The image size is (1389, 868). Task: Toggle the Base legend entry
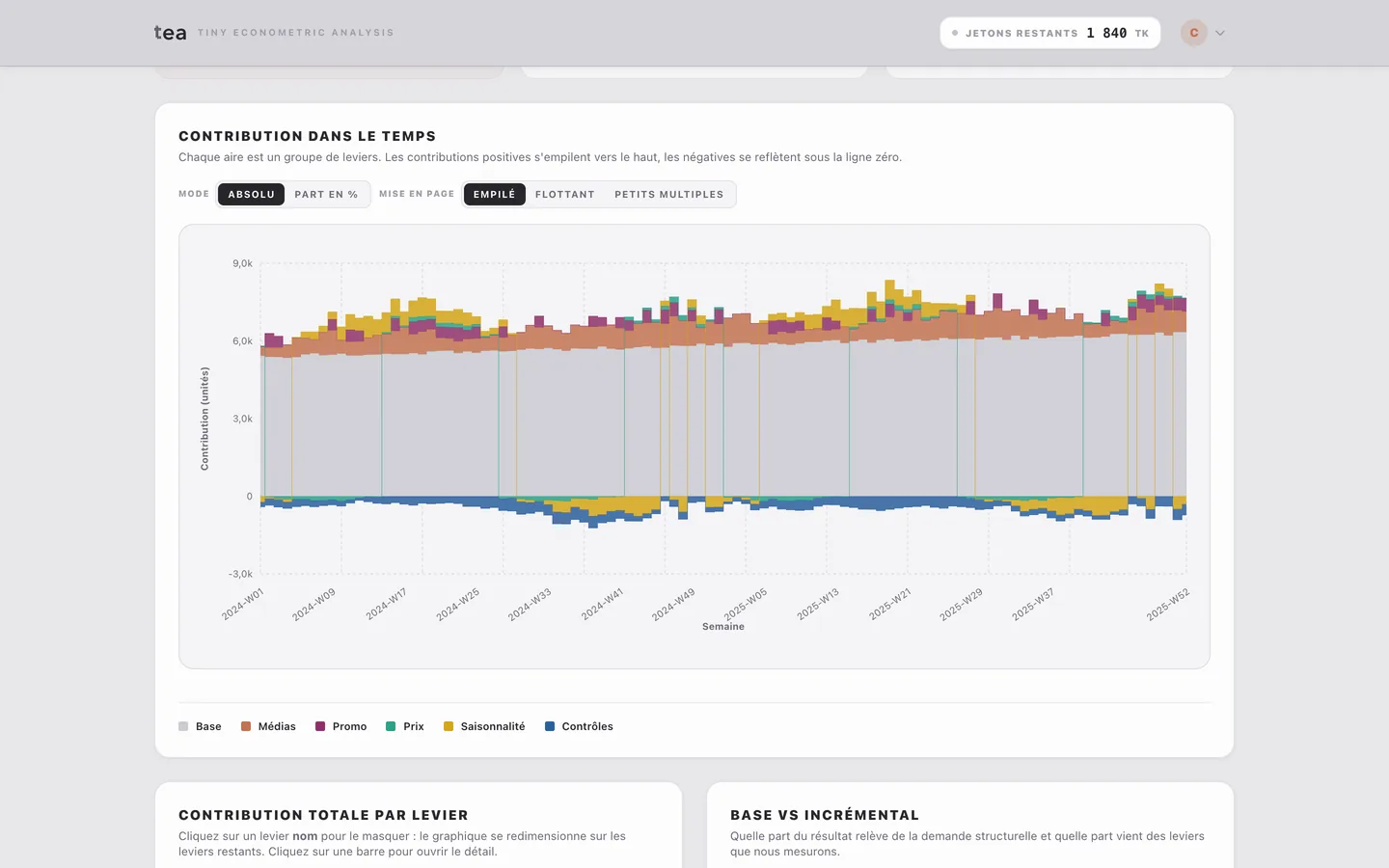point(200,726)
